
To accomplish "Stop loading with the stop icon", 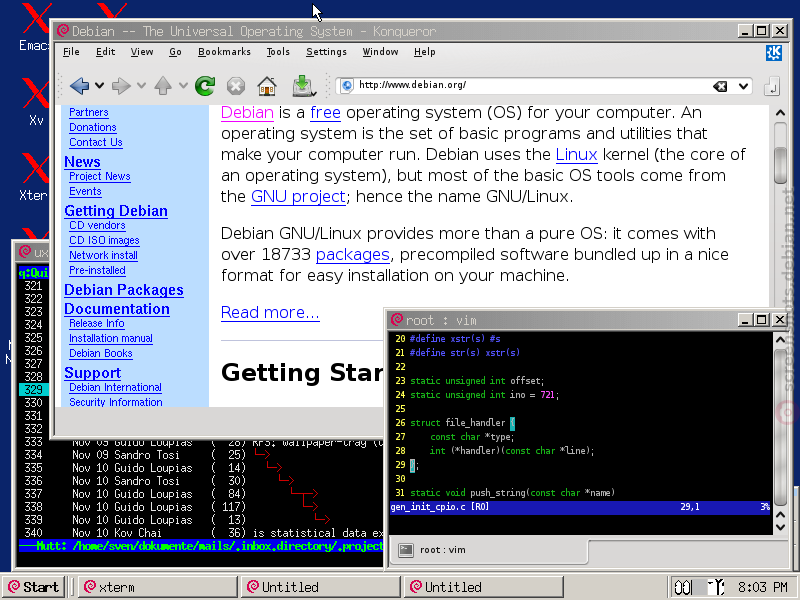I will (236, 86).
